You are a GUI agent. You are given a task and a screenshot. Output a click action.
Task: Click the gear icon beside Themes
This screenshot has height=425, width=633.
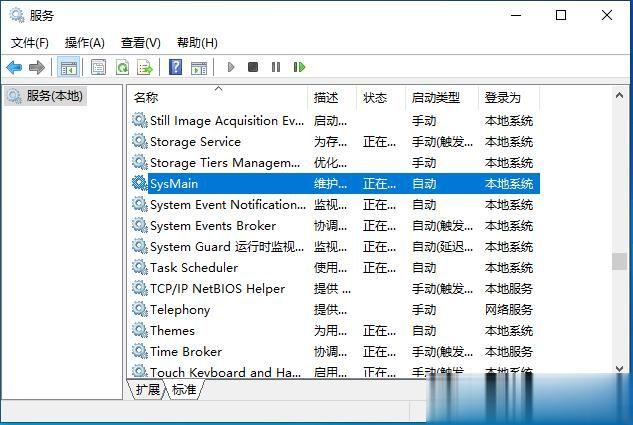click(x=140, y=330)
